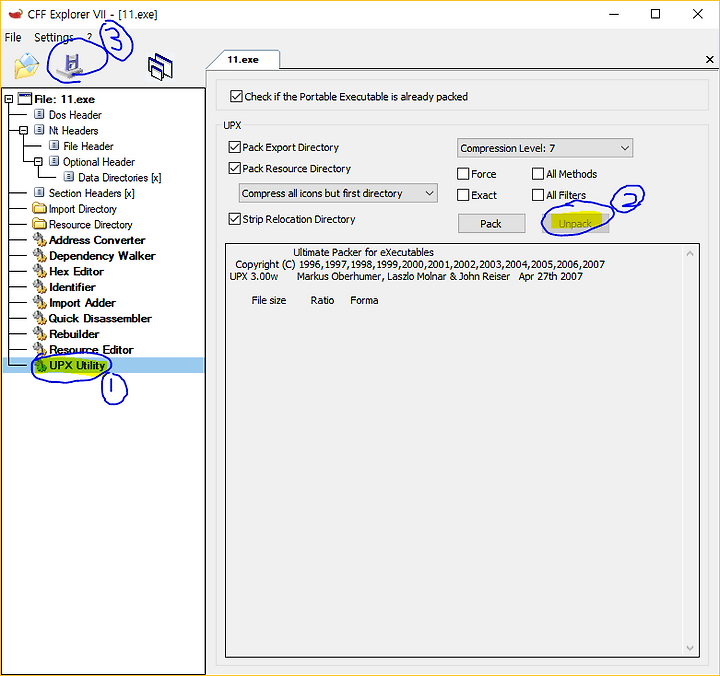Viewport: 720px width, 676px height.
Task: Click the Resource Directory folder icon
Action: coord(39,224)
